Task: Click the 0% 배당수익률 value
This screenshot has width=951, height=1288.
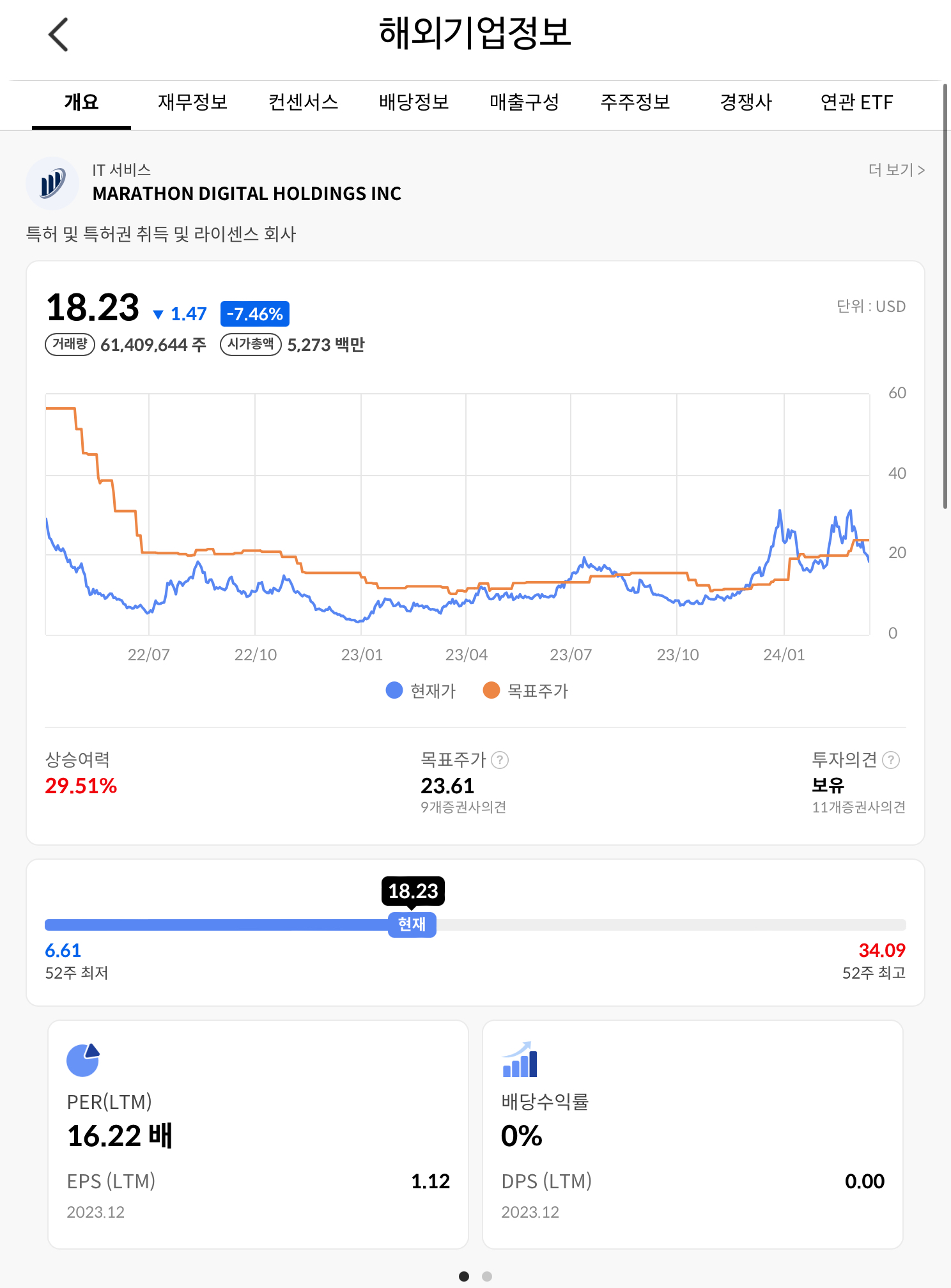Action: [522, 1136]
